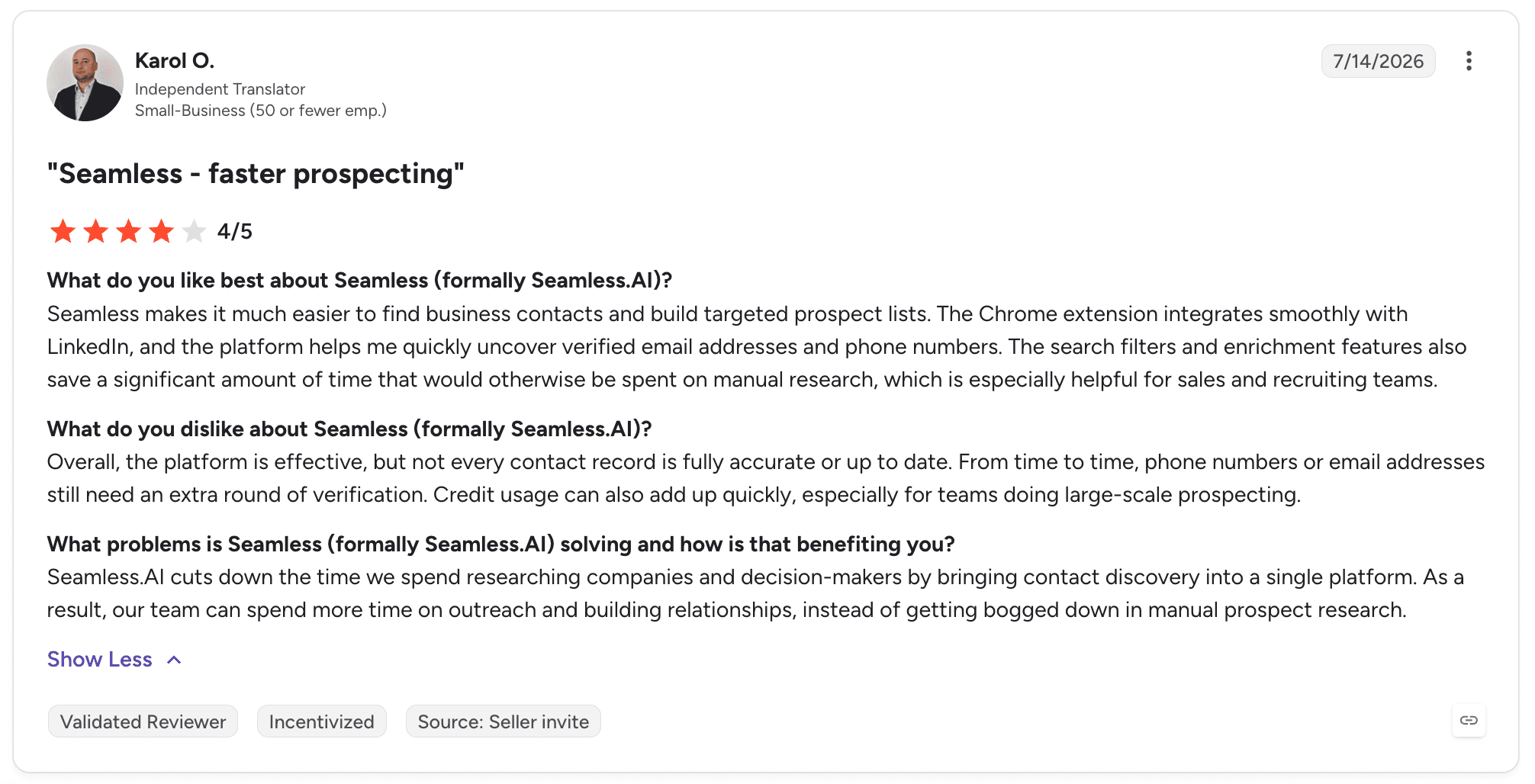1535x784 pixels.
Task: Click the third orange rating star
Action: (x=128, y=231)
